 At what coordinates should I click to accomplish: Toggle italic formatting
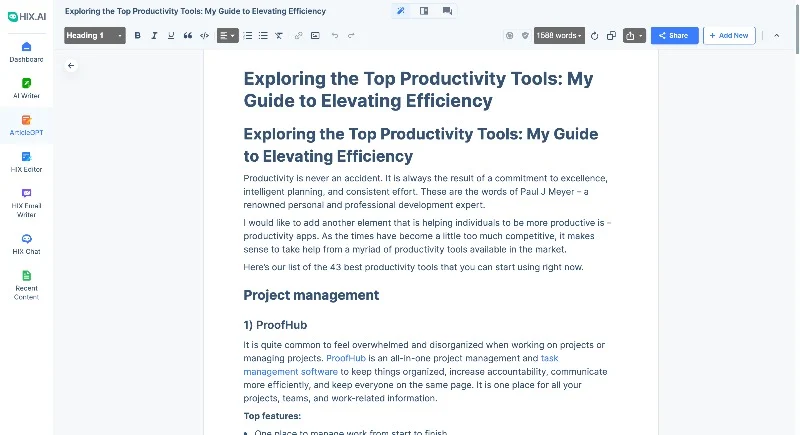click(154, 35)
